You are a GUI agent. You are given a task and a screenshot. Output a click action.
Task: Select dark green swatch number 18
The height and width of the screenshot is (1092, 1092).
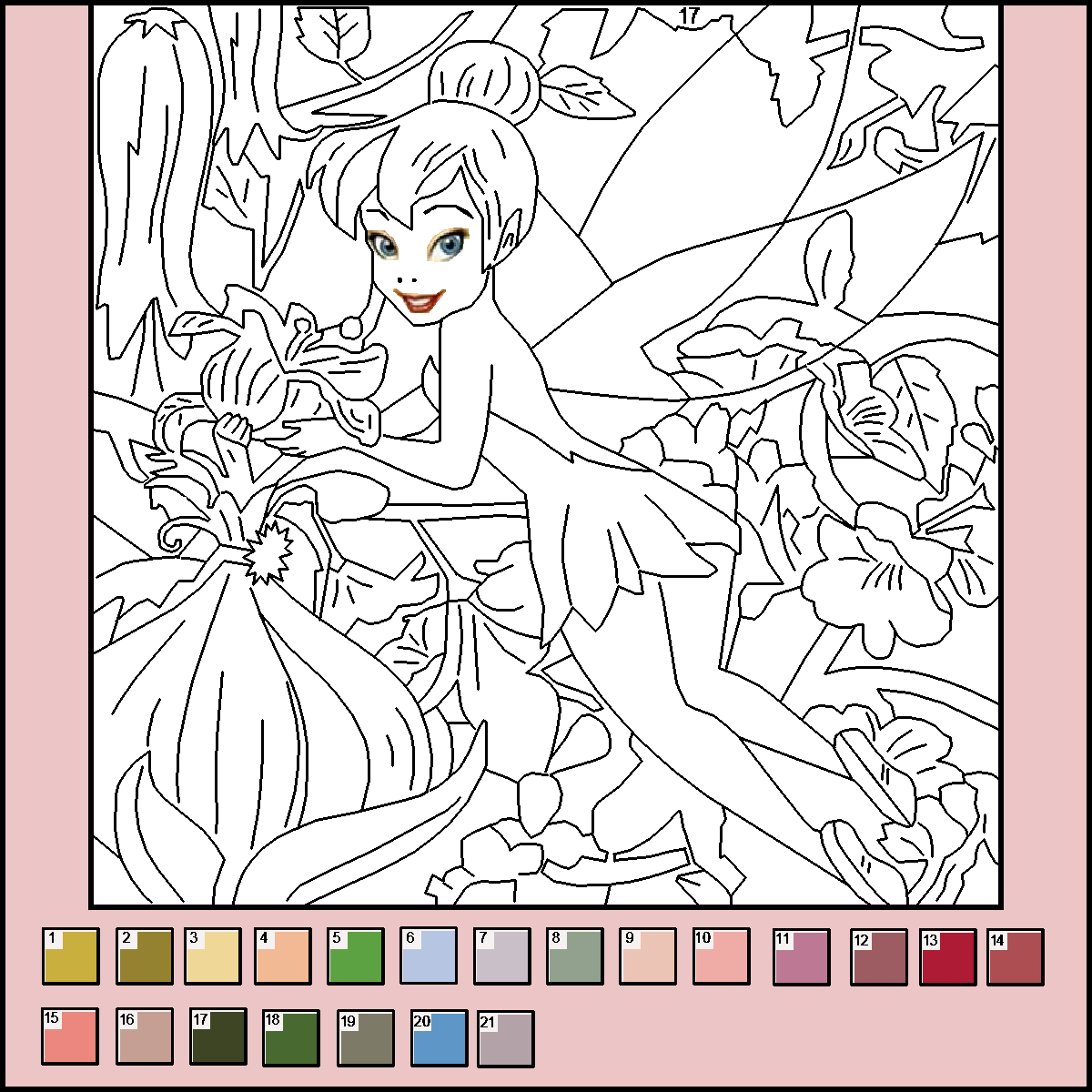point(291,1036)
